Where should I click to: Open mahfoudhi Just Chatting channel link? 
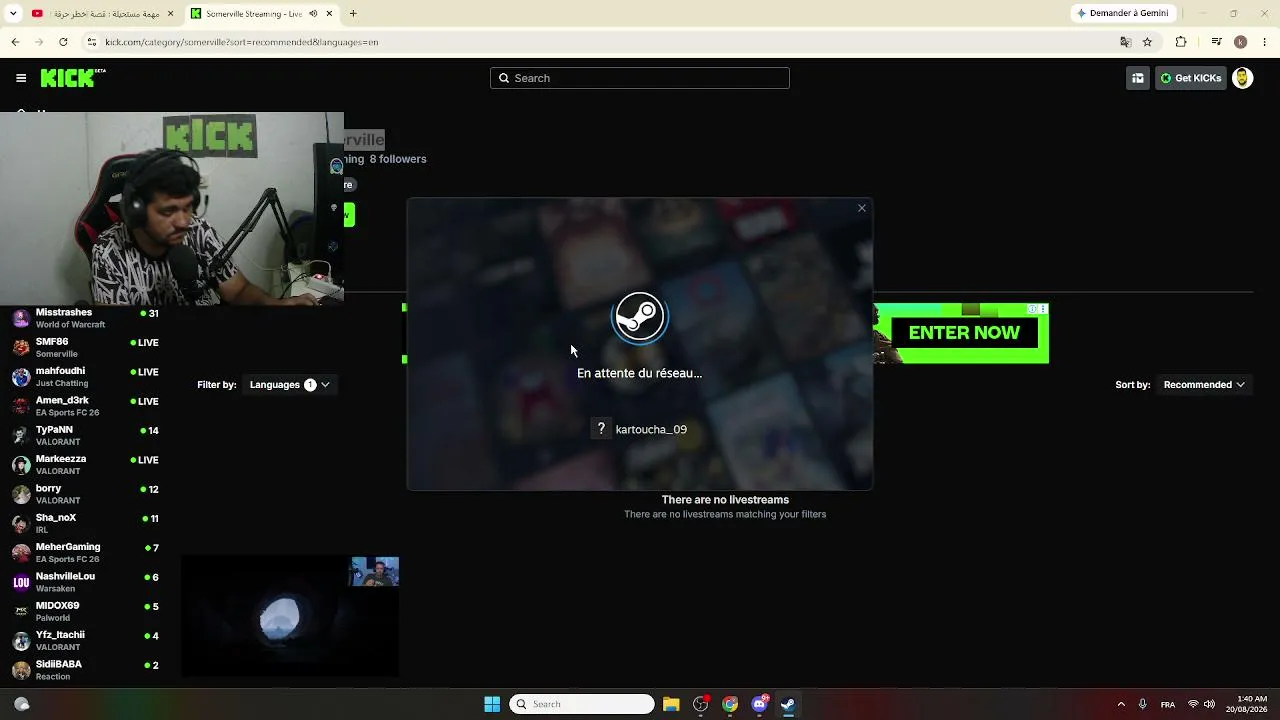click(84, 377)
